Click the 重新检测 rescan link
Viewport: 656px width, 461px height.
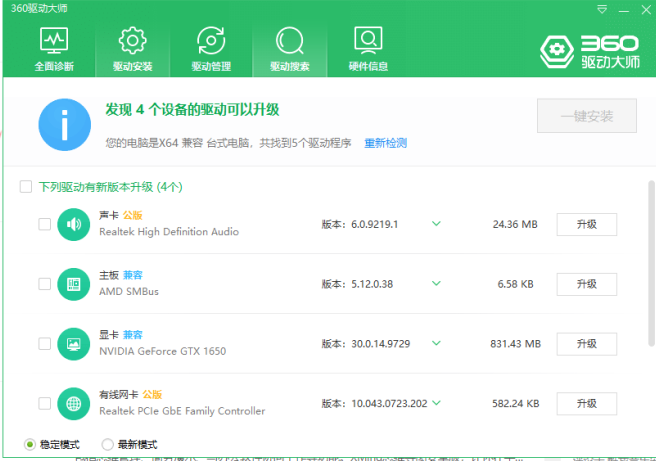(x=385, y=143)
